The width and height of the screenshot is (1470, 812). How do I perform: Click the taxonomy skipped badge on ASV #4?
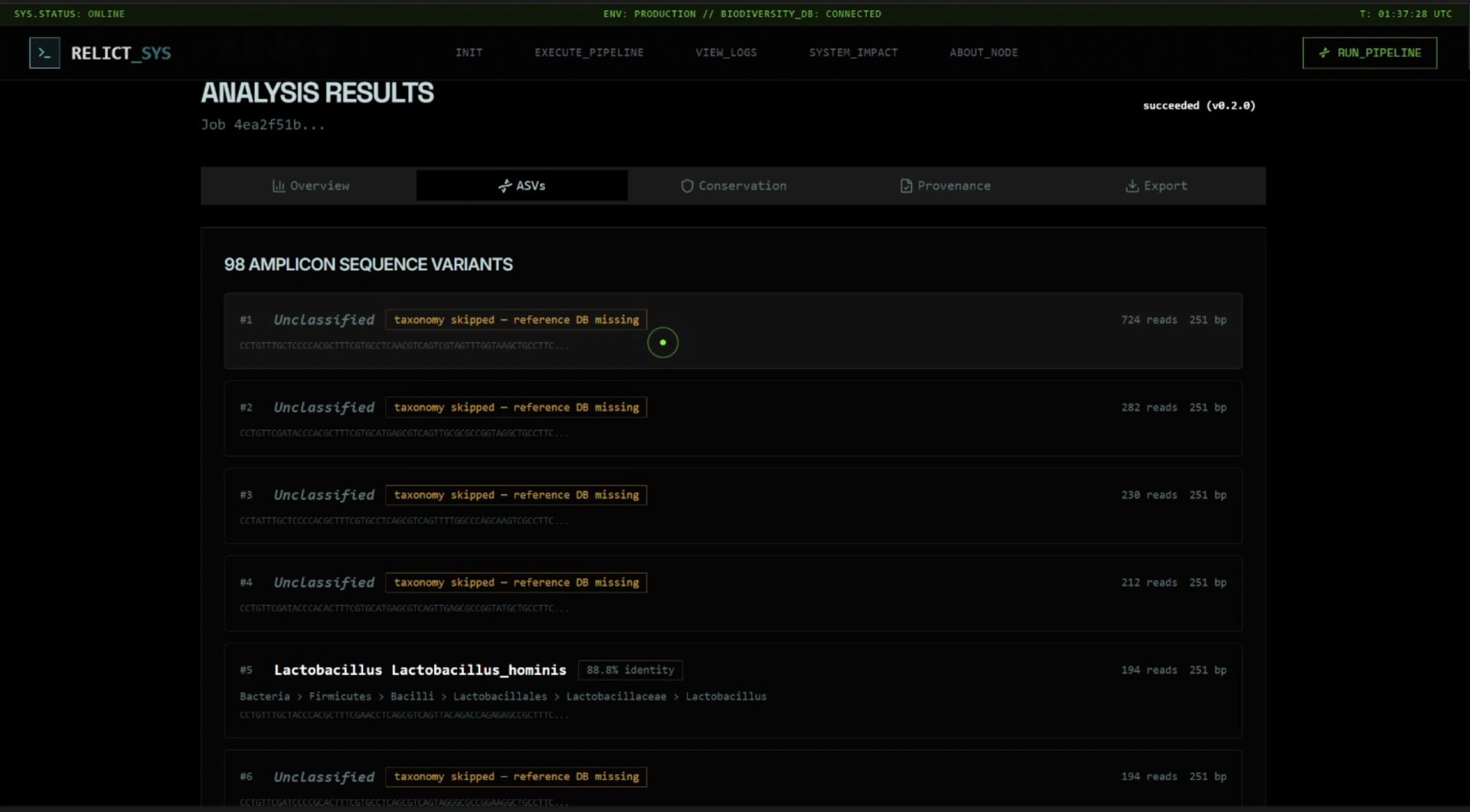pyautogui.click(x=516, y=582)
